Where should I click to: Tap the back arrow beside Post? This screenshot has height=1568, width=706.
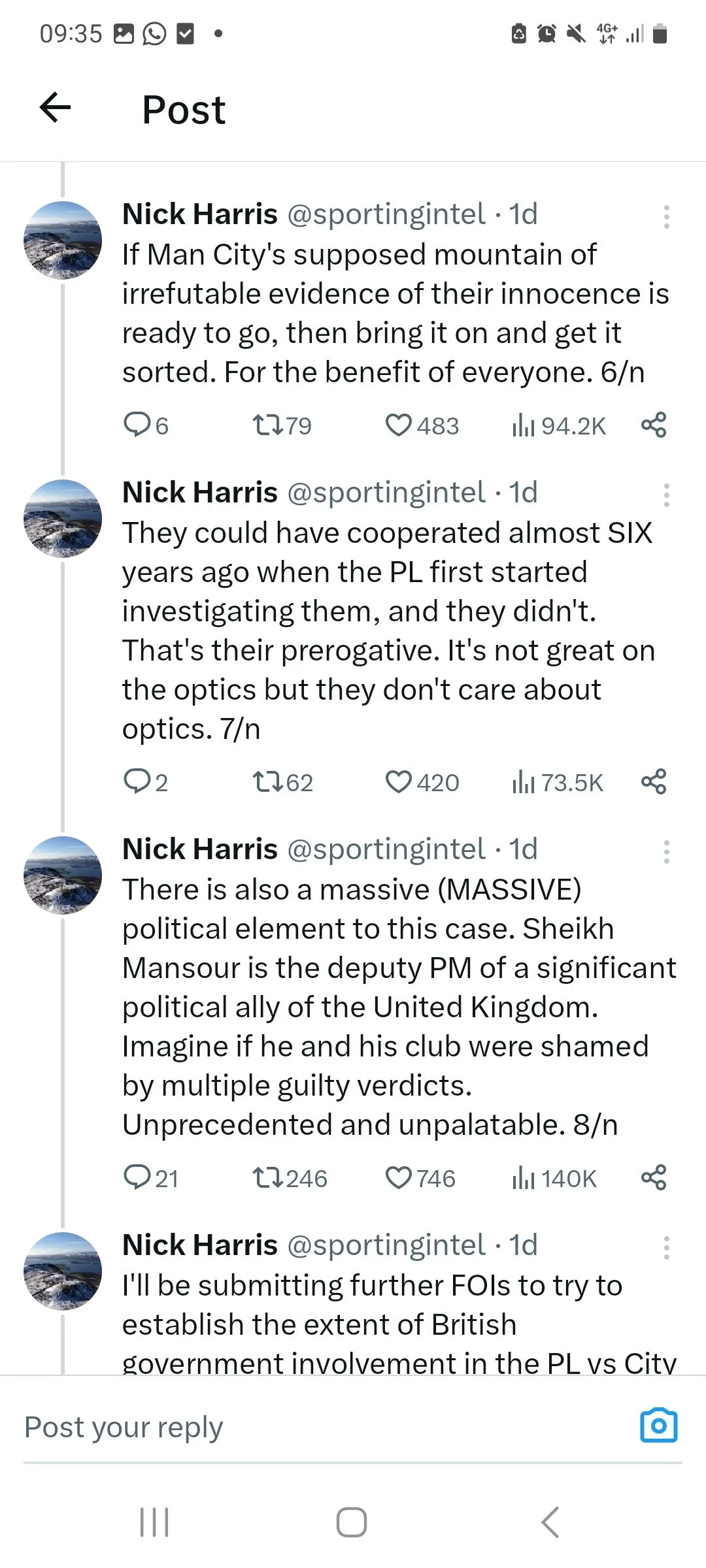coord(56,108)
